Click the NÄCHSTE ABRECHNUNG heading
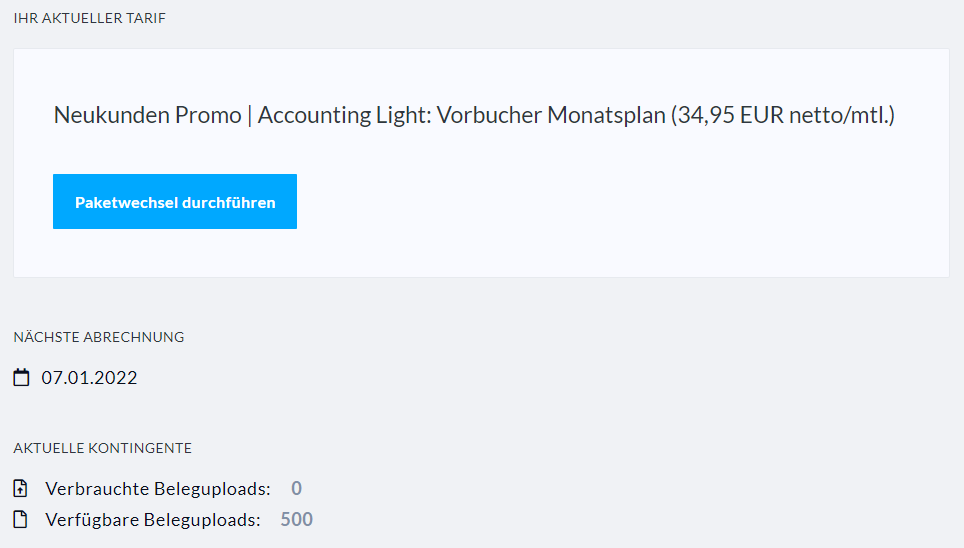The width and height of the screenshot is (964, 548). pos(99,337)
